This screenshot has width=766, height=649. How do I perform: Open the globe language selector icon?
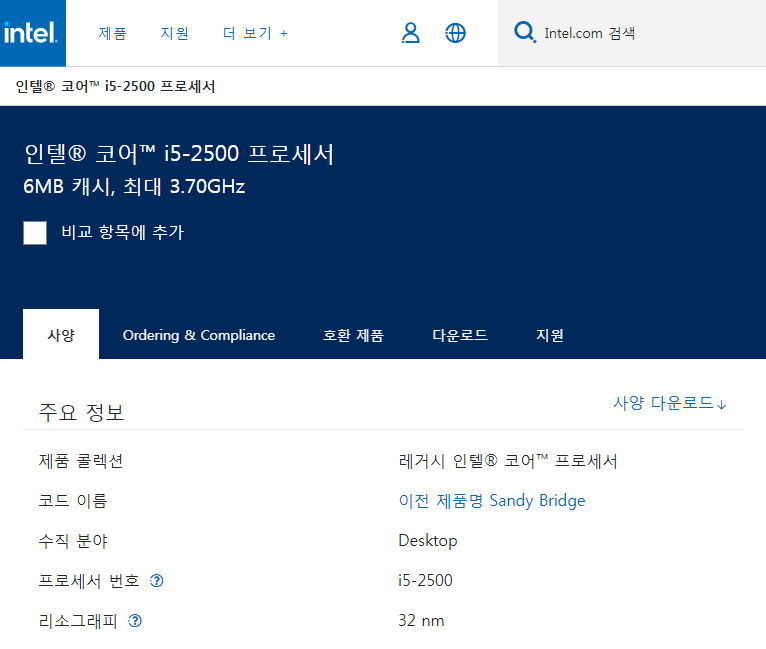455,33
